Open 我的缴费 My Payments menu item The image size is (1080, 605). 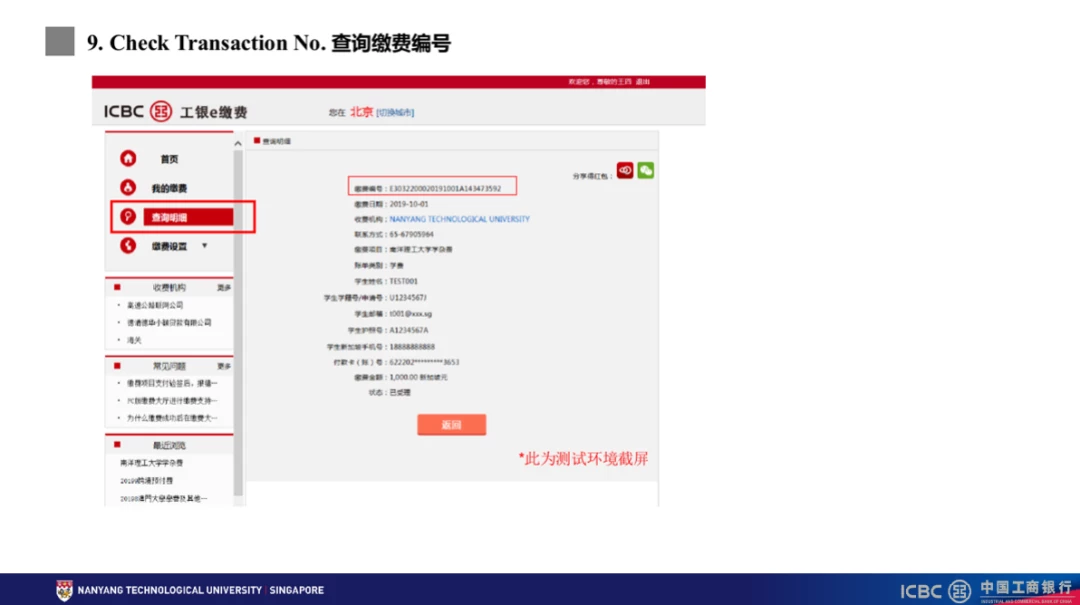(169, 188)
